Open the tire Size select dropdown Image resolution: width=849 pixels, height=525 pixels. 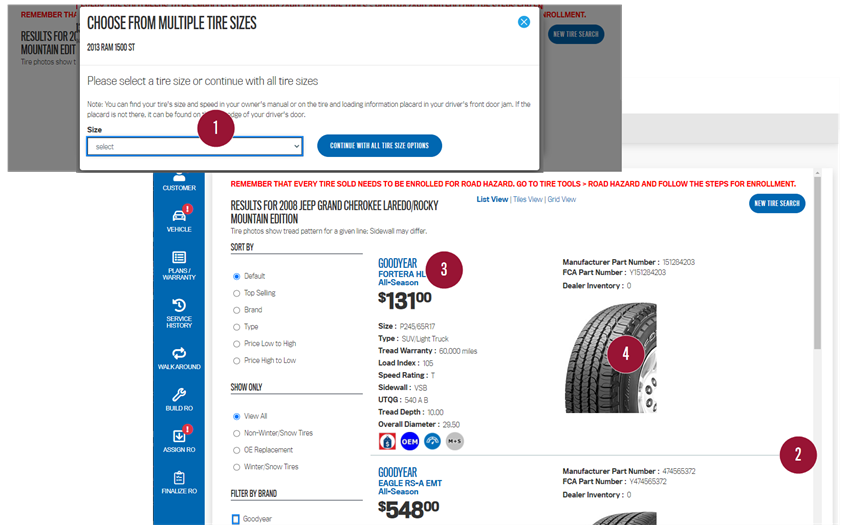click(x=195, y=146)
